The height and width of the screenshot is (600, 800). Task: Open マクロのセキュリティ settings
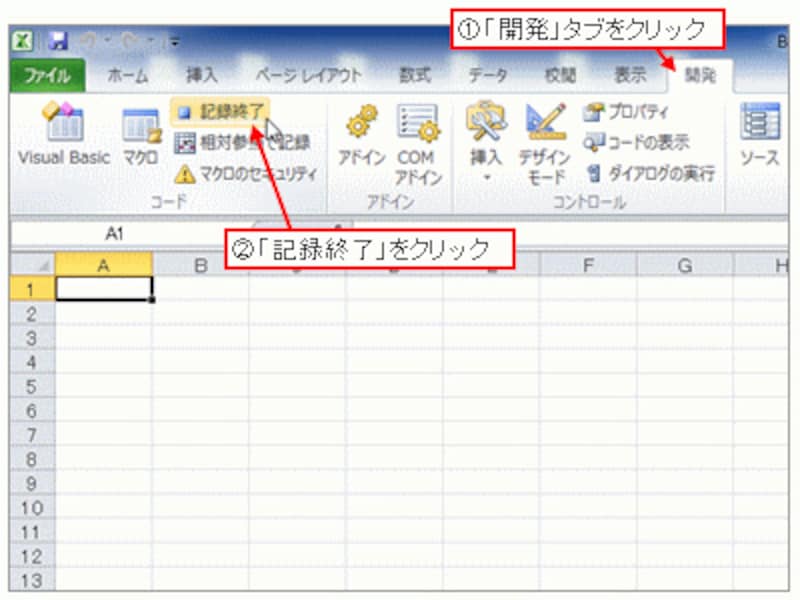point(246,174)
